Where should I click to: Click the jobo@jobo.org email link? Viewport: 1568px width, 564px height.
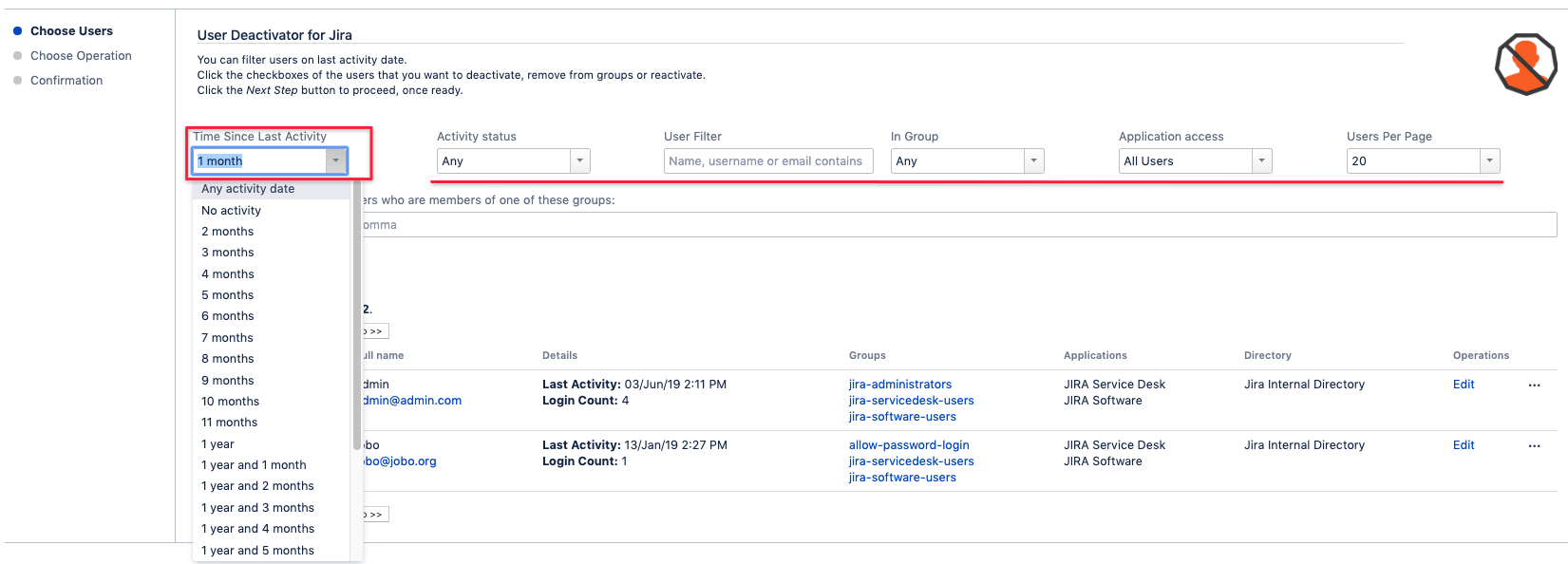(400, 461)
